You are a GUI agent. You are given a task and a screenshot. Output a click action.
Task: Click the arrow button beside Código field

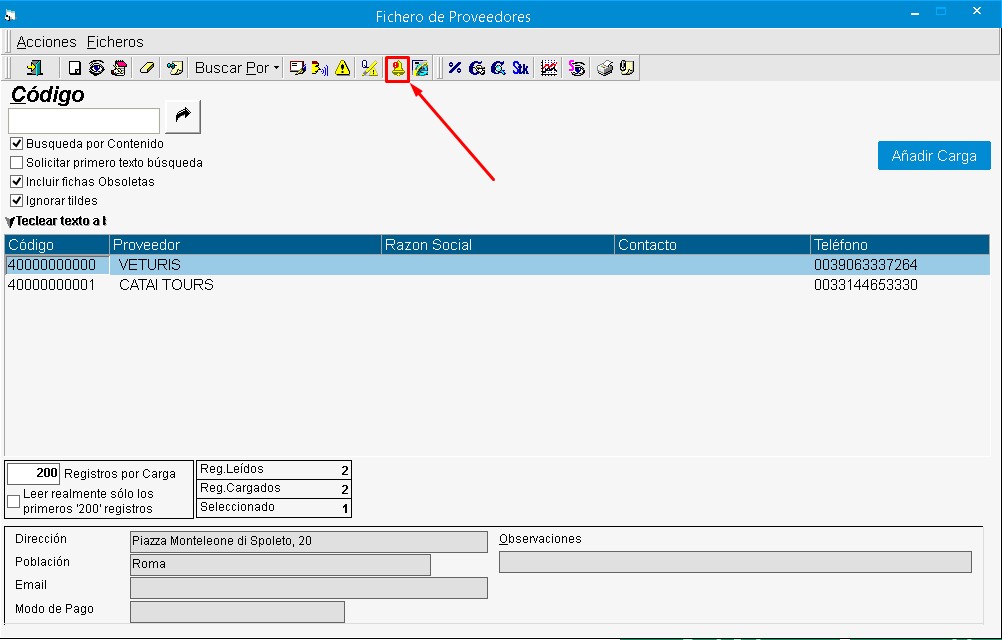pyautogui.click(x=183, y=117)
